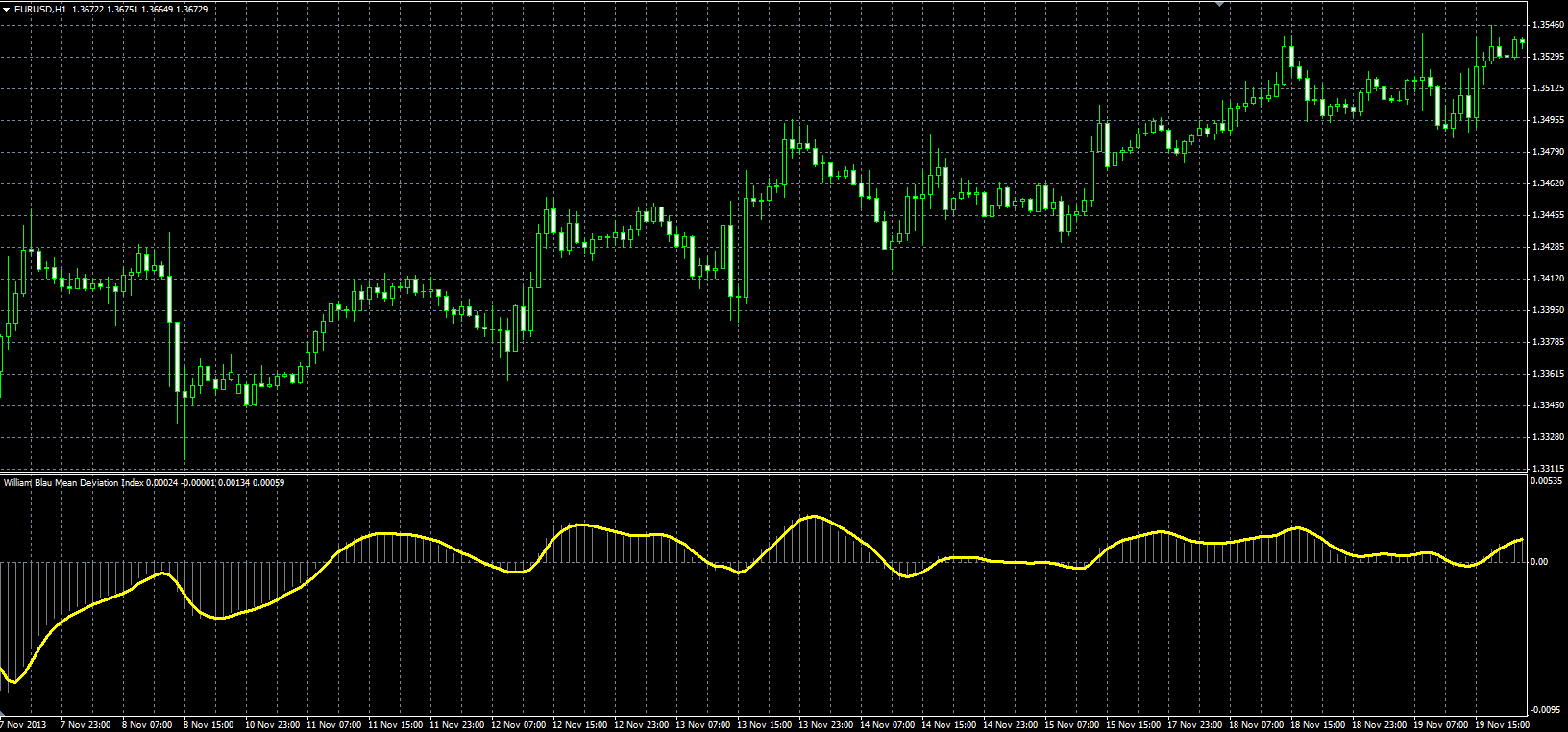
Task: Click the 12 Nov 07:00 time label
Action: (519, 725)
